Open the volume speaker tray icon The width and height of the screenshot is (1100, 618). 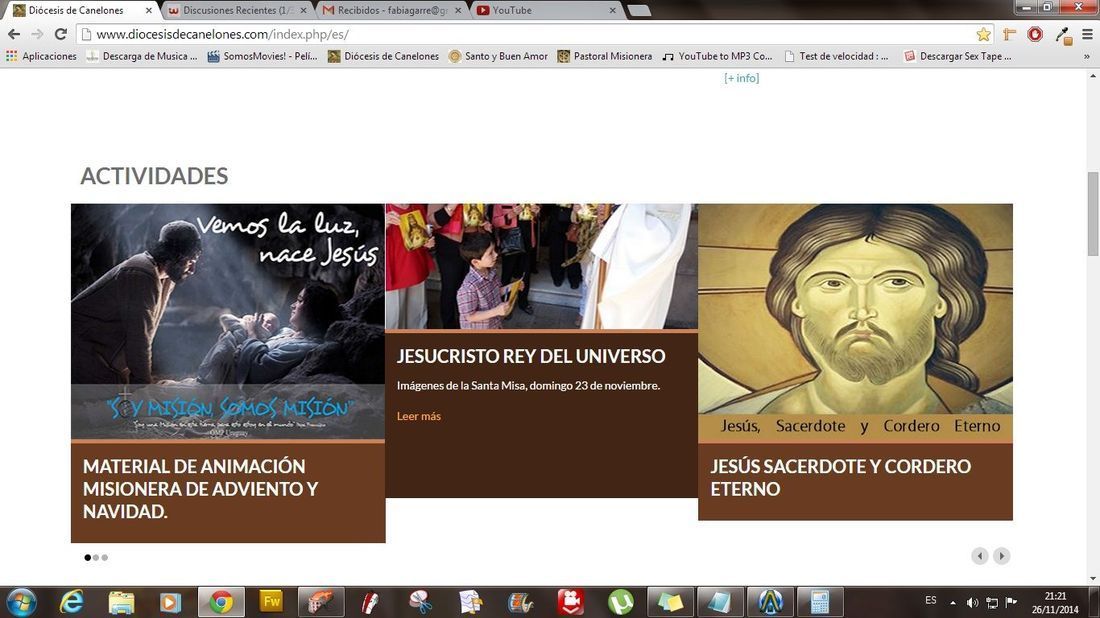tap(972, 603)
